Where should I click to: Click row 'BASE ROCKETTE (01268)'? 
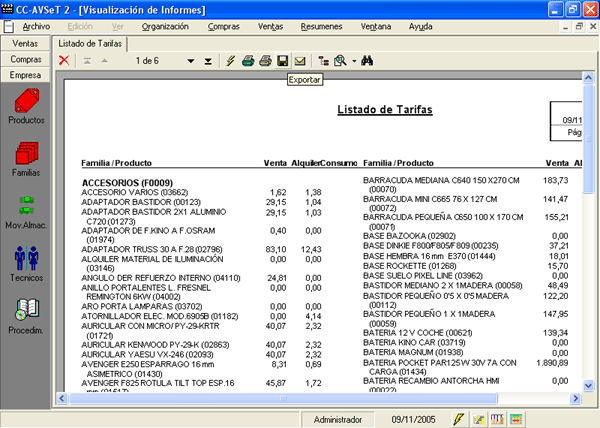click(409, 266)
